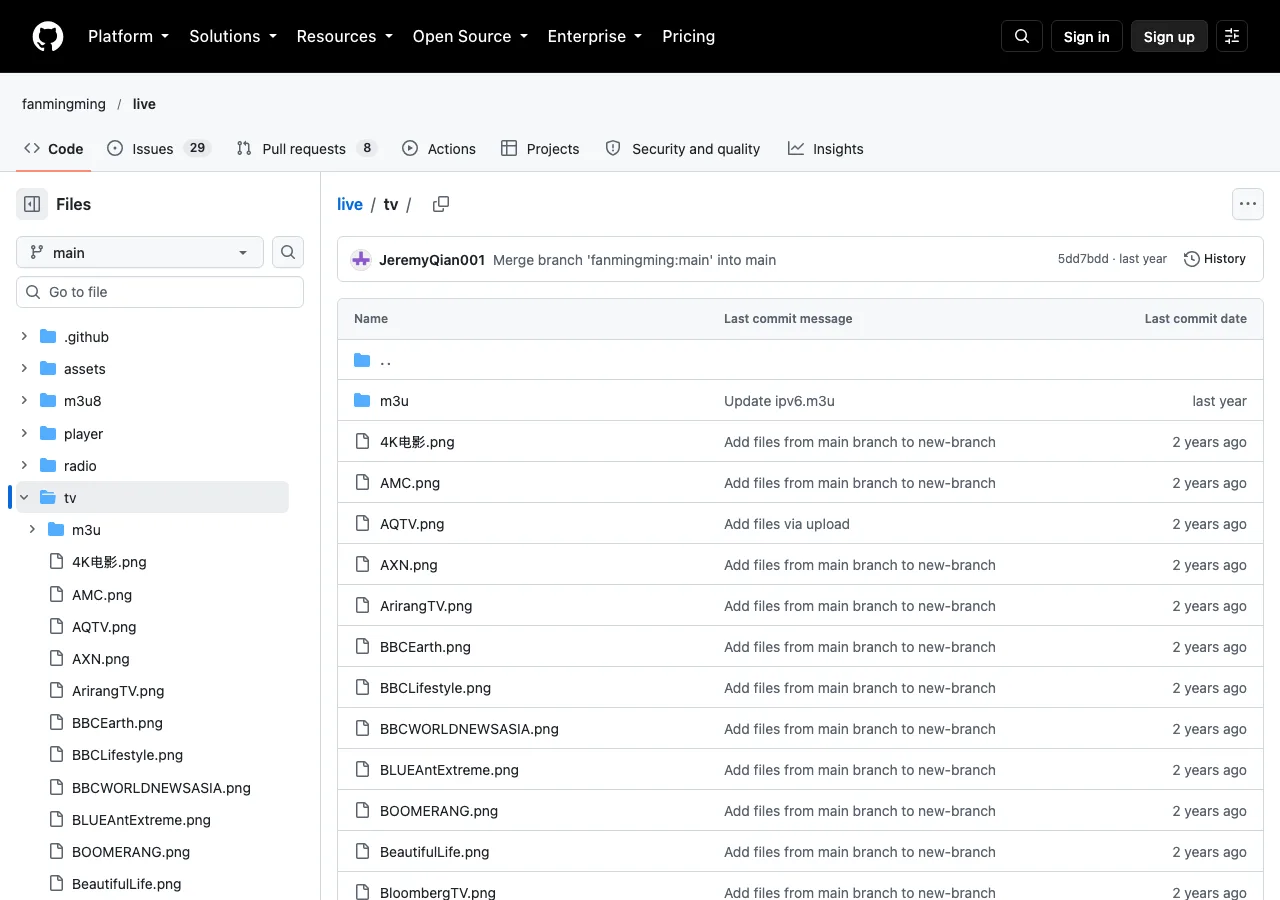
Task: Expand the m3u8 folder chevron
Action: coord(24,401)
